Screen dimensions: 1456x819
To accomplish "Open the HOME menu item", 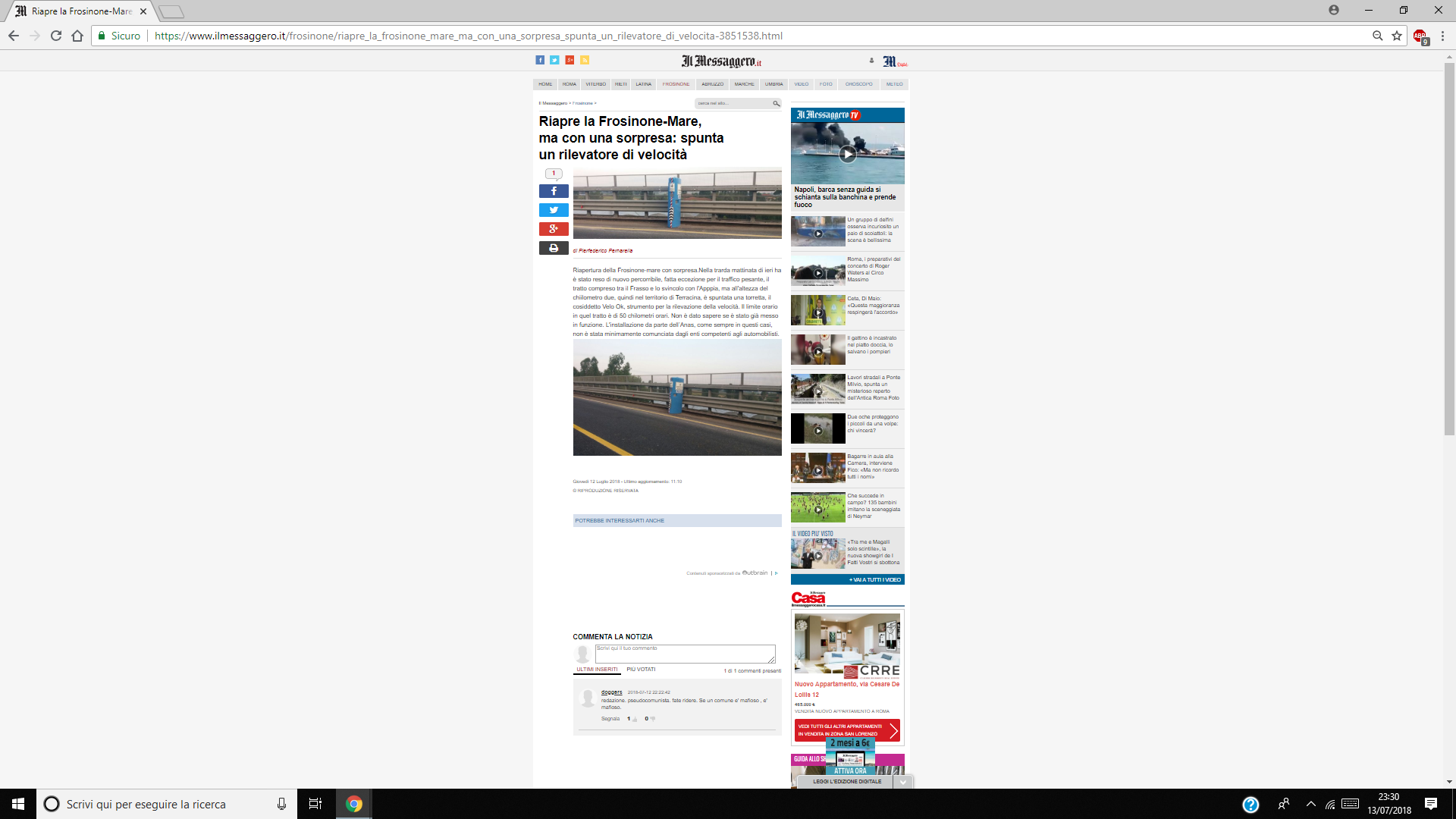I will click(x=545, y=84).
